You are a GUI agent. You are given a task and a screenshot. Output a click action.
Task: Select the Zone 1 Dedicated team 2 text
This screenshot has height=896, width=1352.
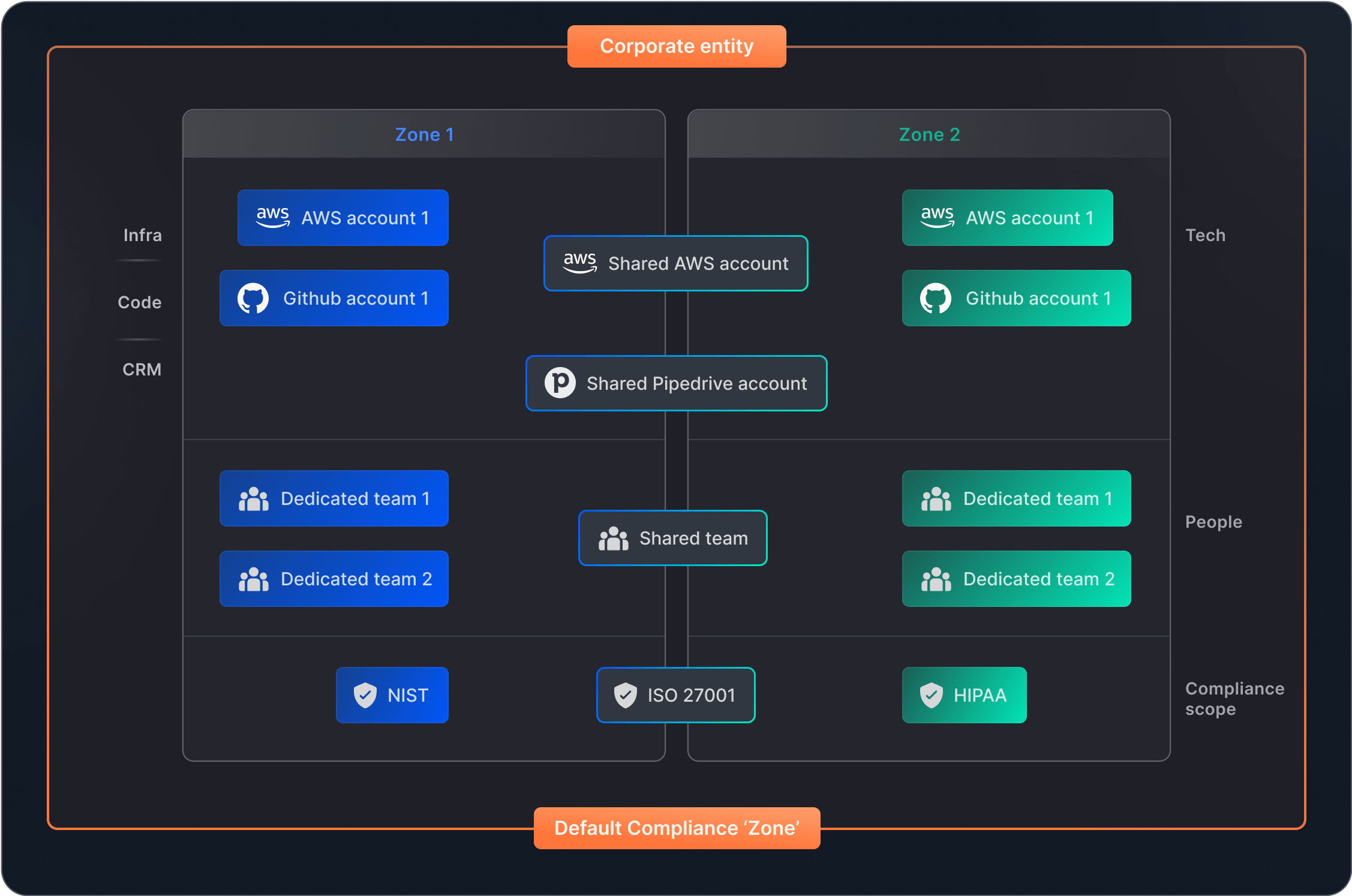[357, 579]
